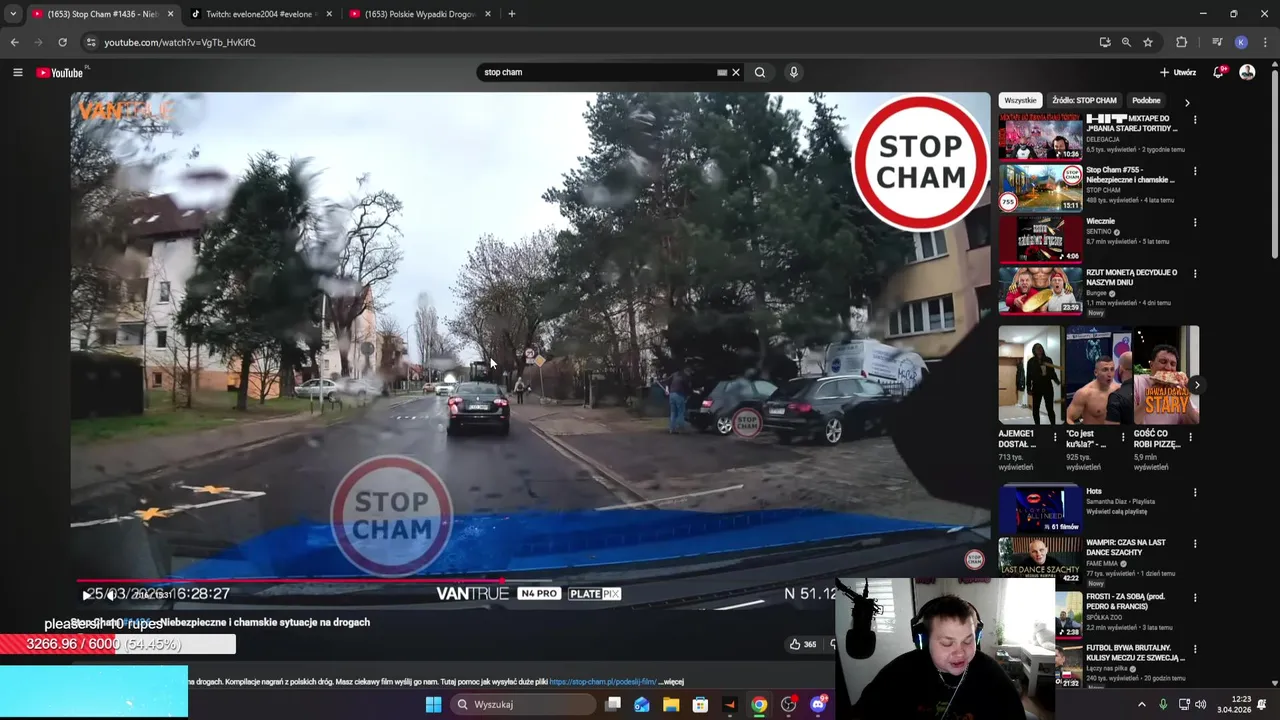Open GOŚĆ CO ROBI PIZZĘ short
Viewport: 1280px width, 720px height.
[1166, 375]
